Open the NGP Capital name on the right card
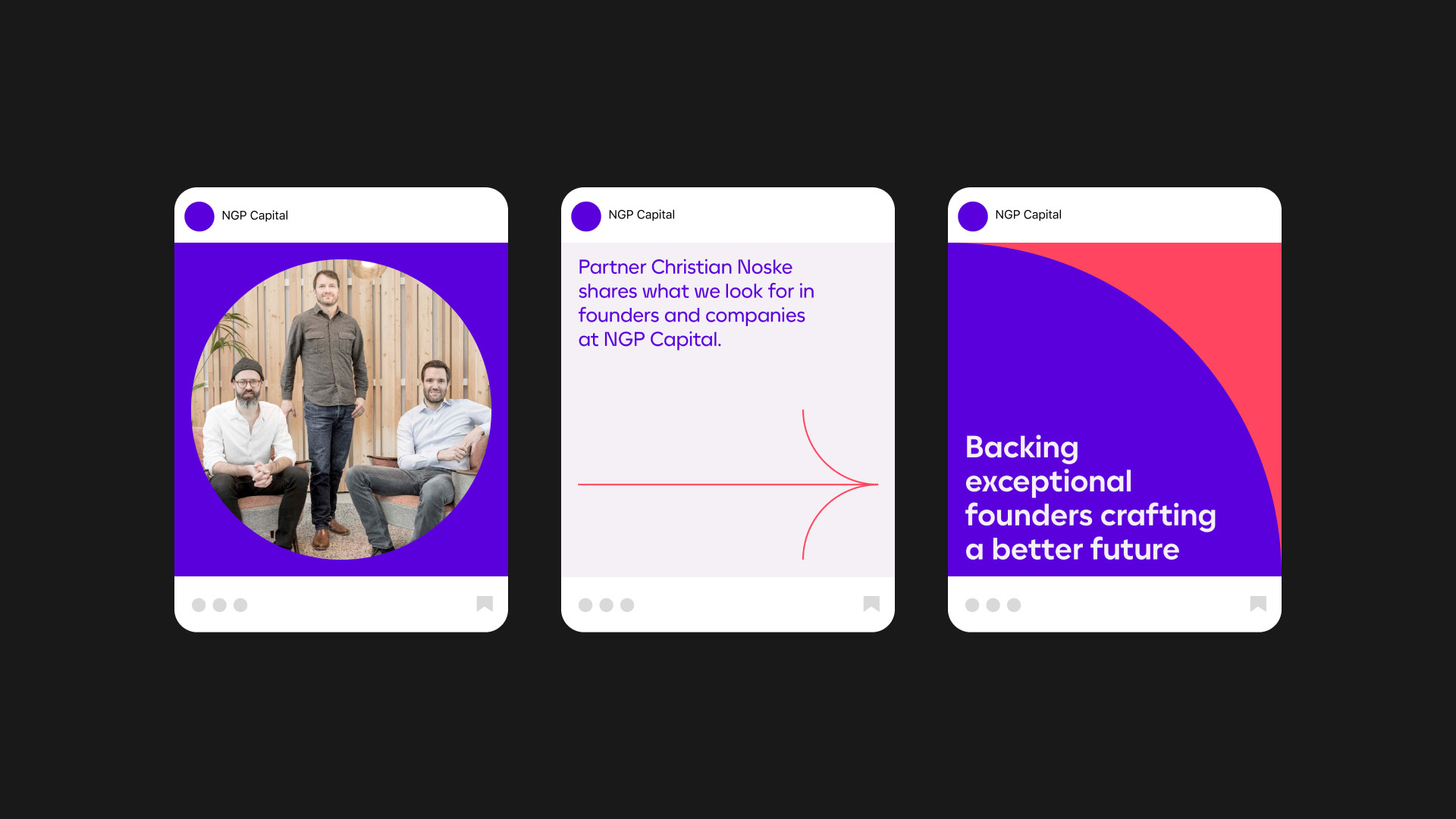 [x=1028, y=215]
